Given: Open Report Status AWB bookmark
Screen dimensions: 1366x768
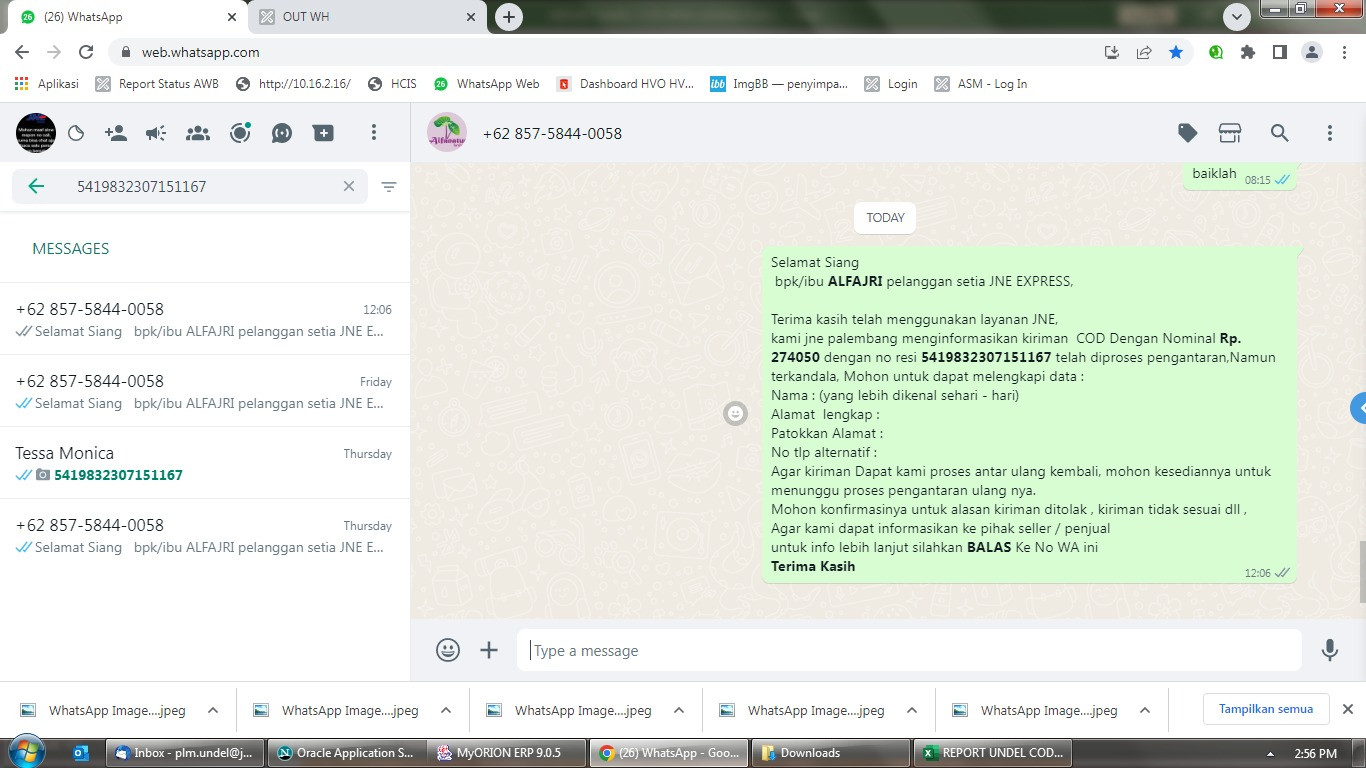Looking at the screenshot, I should 157,84.
